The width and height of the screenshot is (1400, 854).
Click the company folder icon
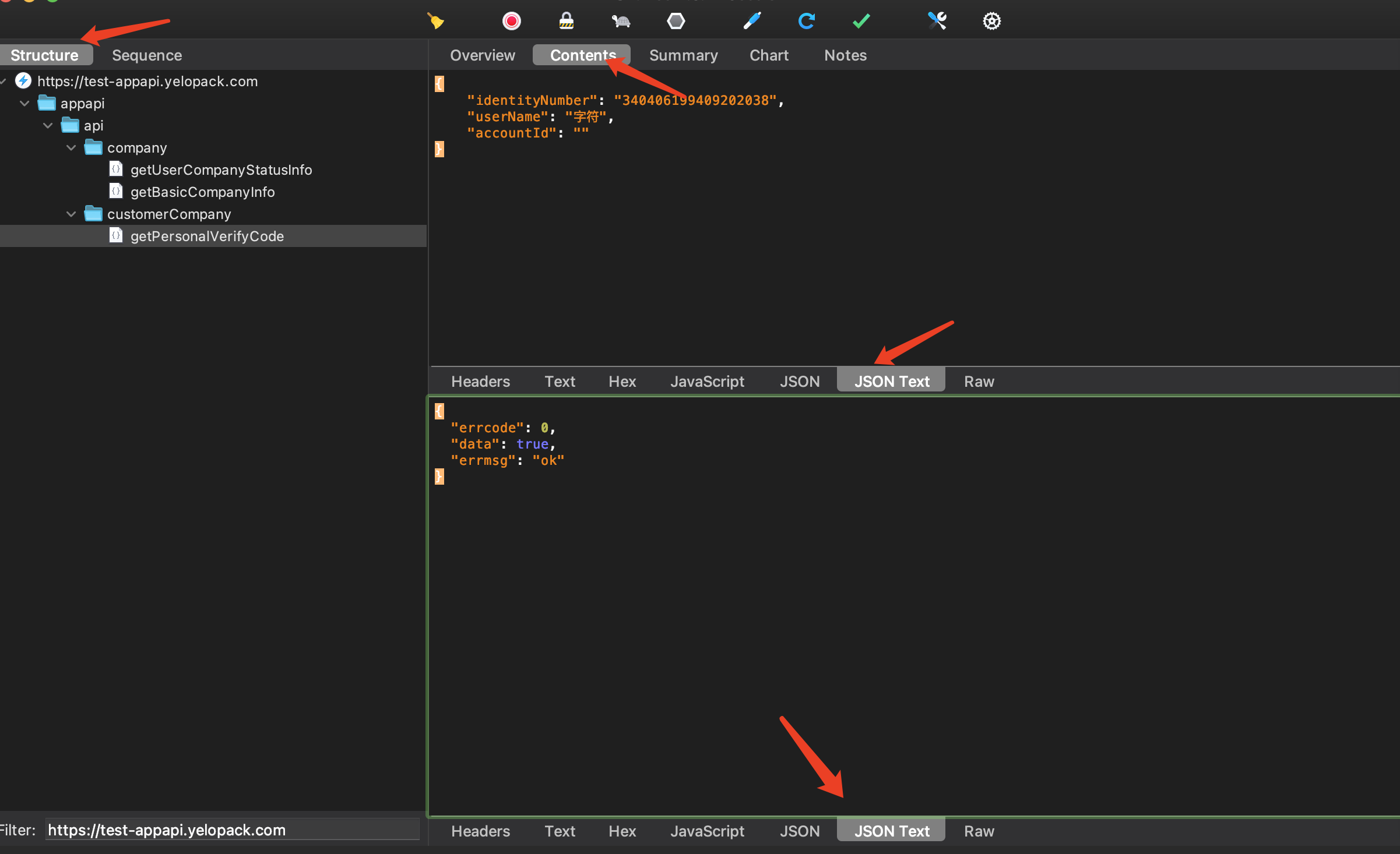coord(93,147)
